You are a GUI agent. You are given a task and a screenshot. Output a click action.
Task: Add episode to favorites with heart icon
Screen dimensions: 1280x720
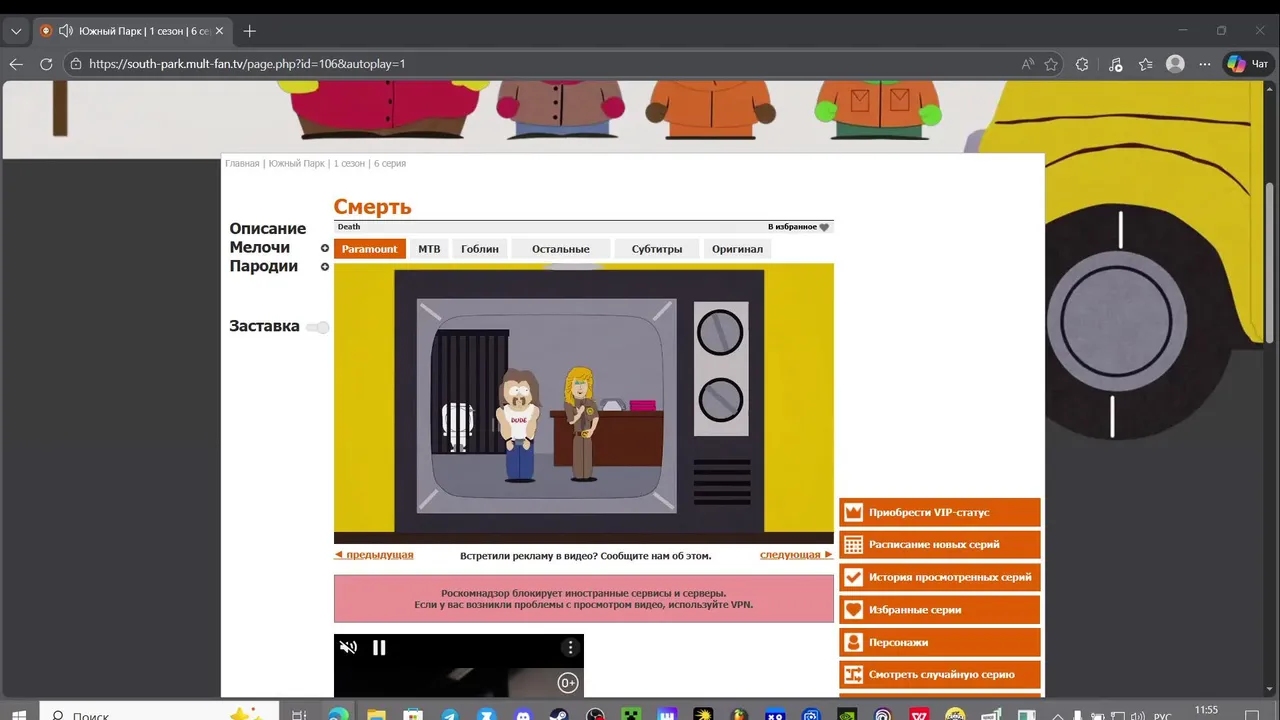824,227
